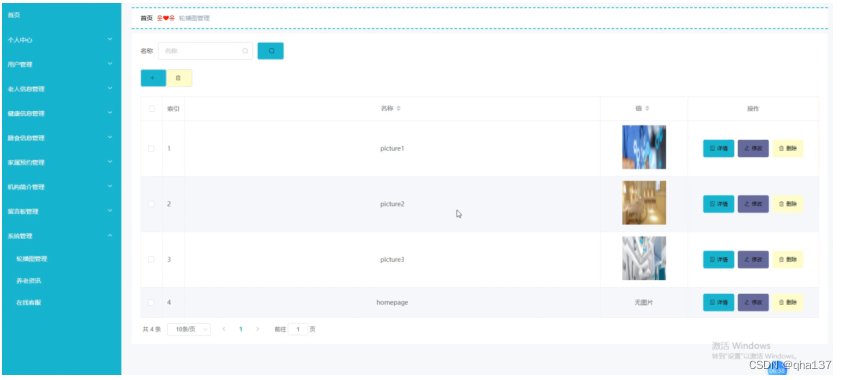Select 在线客服 submenu item
This screenshot has height=380, width=847.
point(29,303)
